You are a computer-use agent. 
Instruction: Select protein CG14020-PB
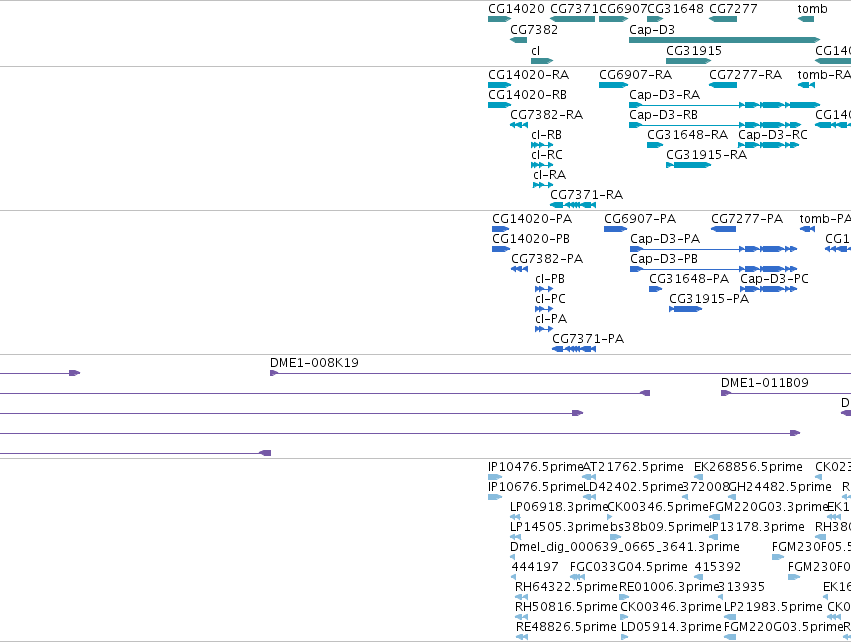pyautogui.click(x=500, y=249)
